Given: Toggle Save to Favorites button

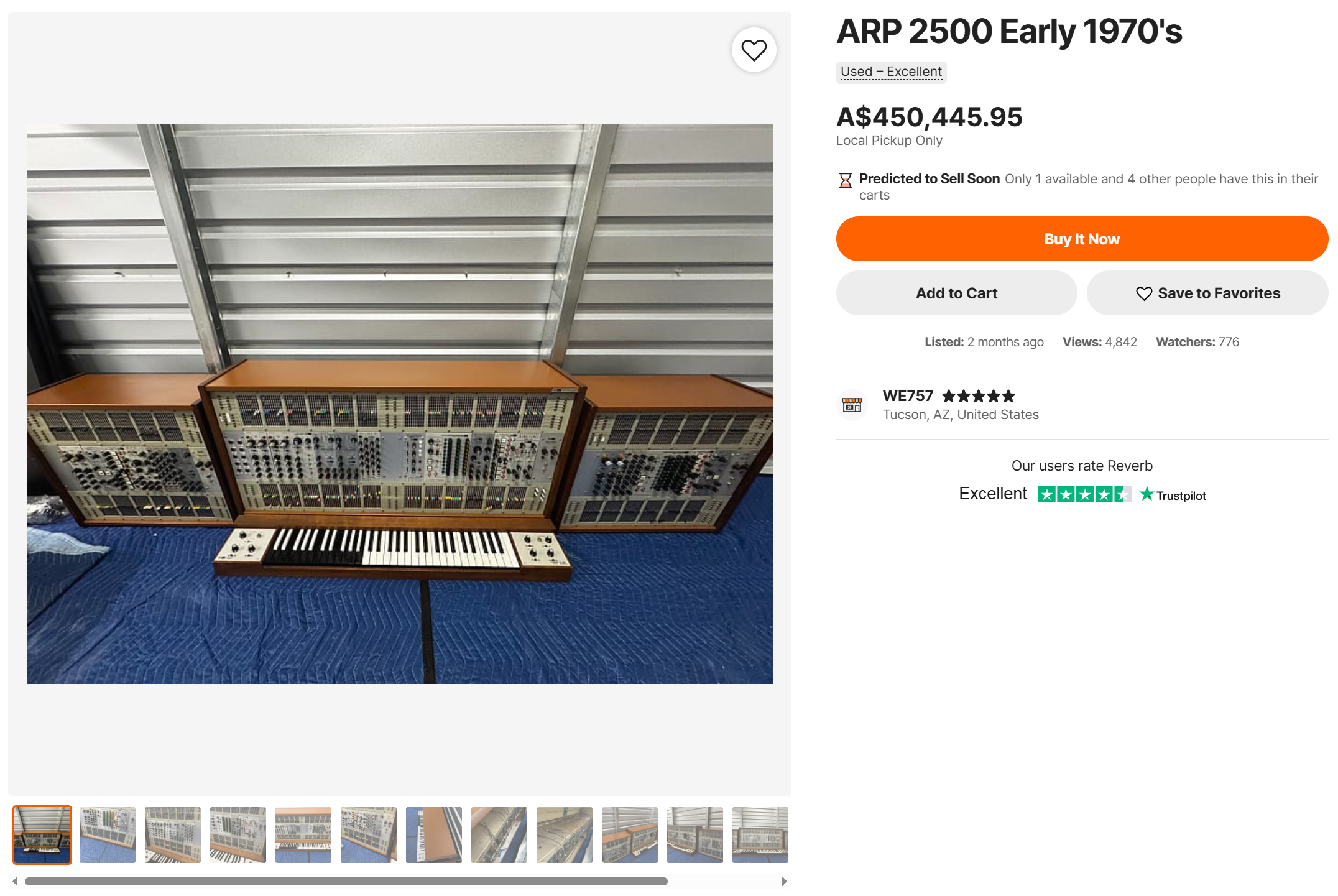Looking at the screenshot, I should click(x=1207, y=293).
